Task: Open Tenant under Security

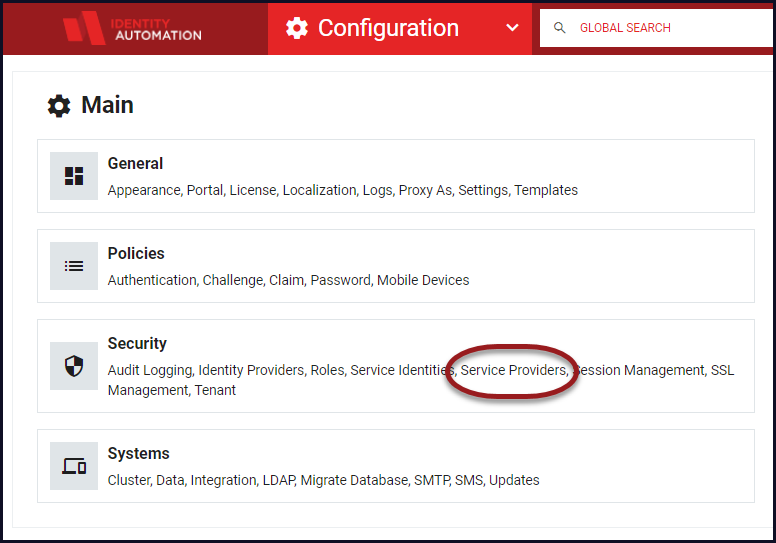Action: pos(215,391)
